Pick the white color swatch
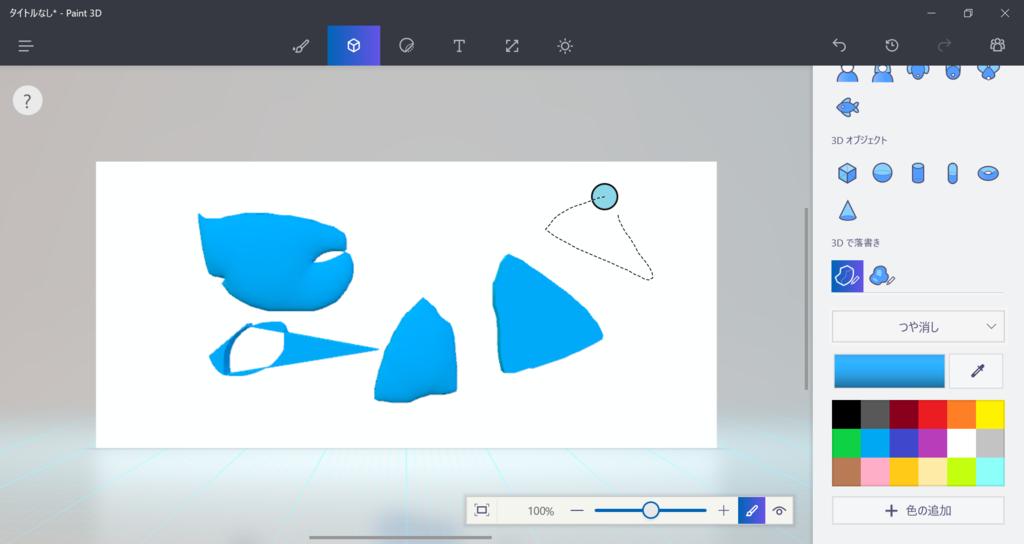Screen dimensions: 1024x544 pyautogui.click(x=961, y=443)
